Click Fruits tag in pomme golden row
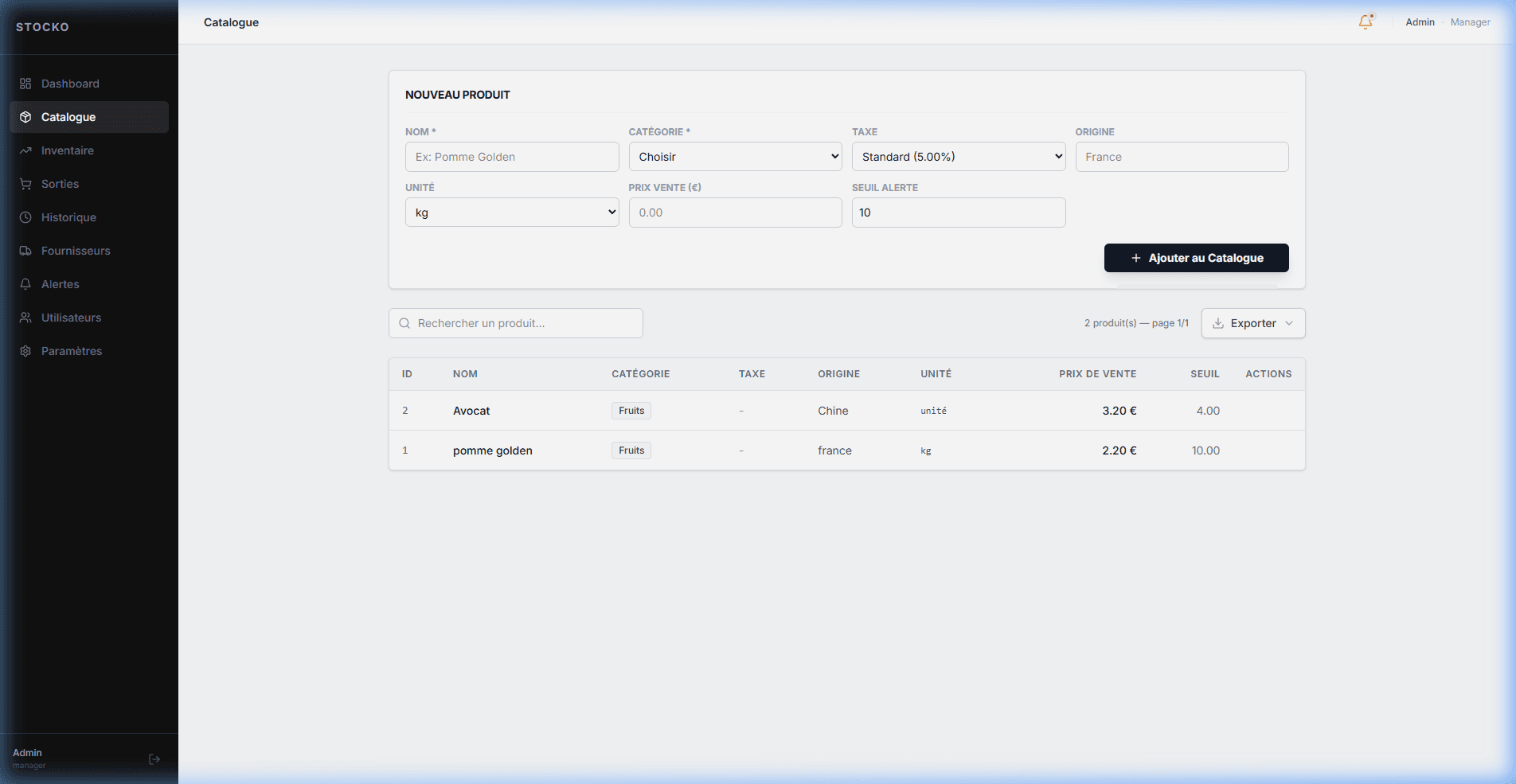Image resolution: width=1516 pixels, height=784 pixels. click(631, 451)
